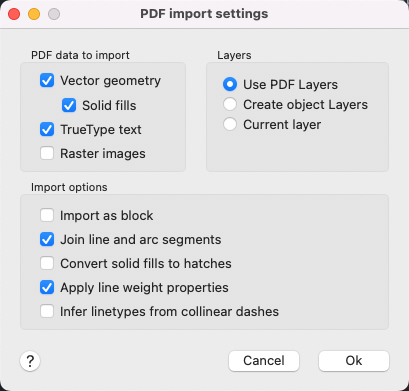Image resolution: width=409 pixels, height=391 pixels.
Task: Uncheck the Vector geometry checkbox
Action: (x=47, y=81)
